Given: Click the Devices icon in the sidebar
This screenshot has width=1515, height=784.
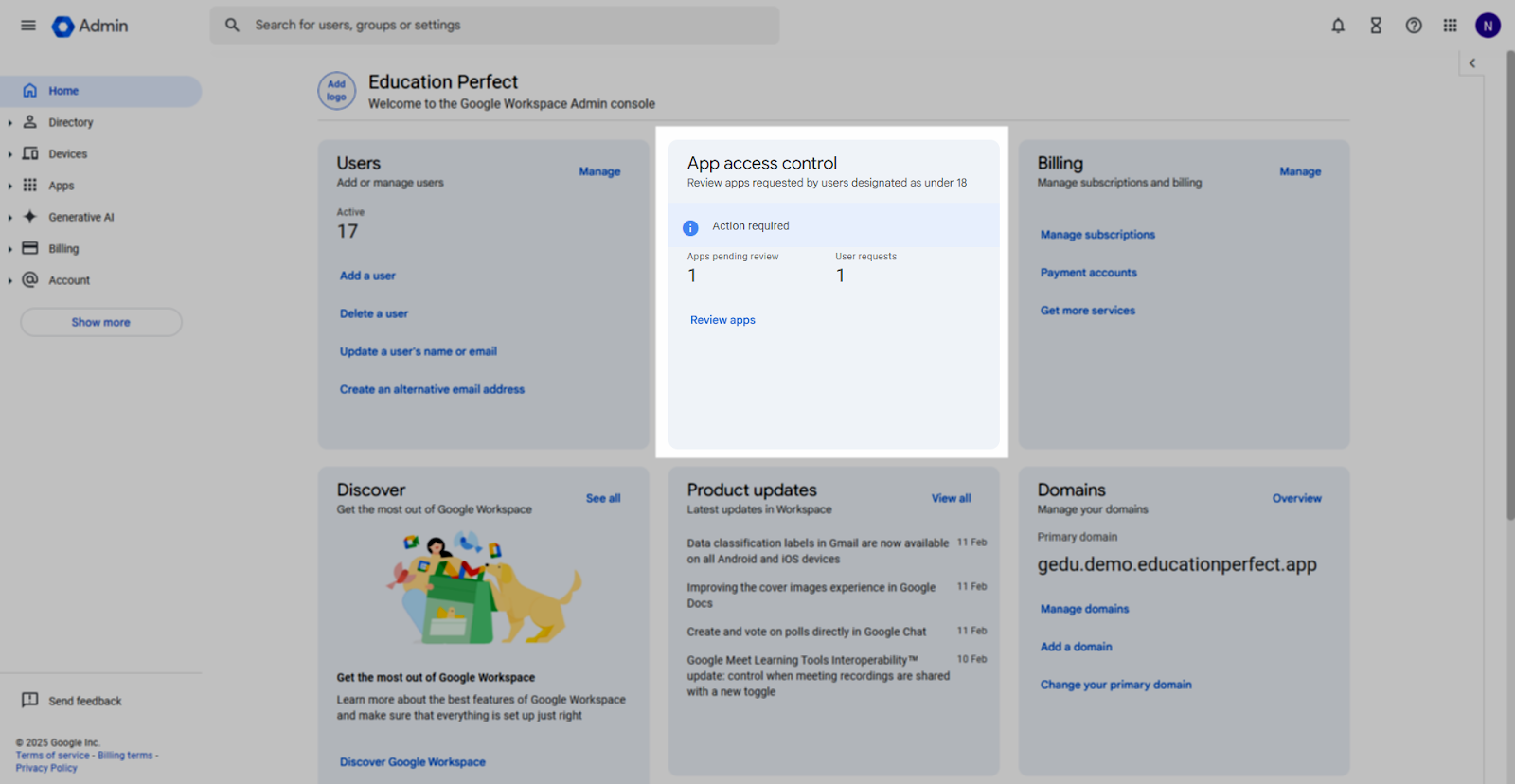Looking at the screenshot, I should click(30, 153).
